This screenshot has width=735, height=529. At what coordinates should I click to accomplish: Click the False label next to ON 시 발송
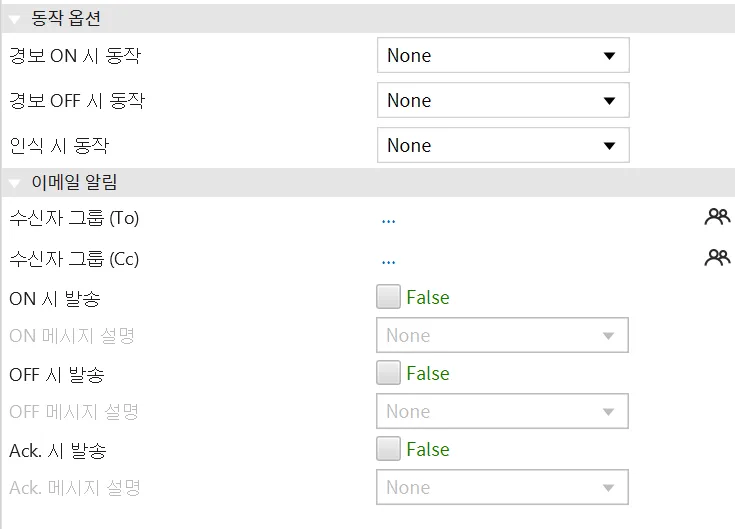pos(428,298)
